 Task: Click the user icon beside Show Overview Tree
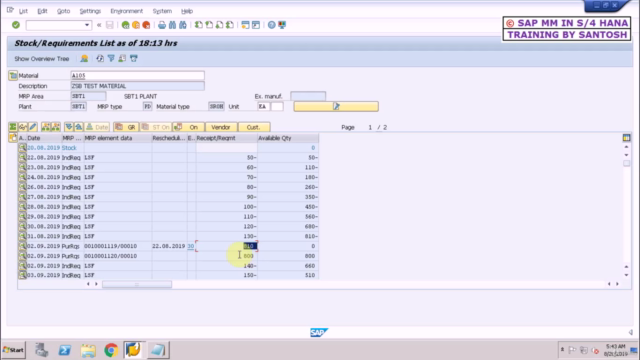click(x=84, y=59)
